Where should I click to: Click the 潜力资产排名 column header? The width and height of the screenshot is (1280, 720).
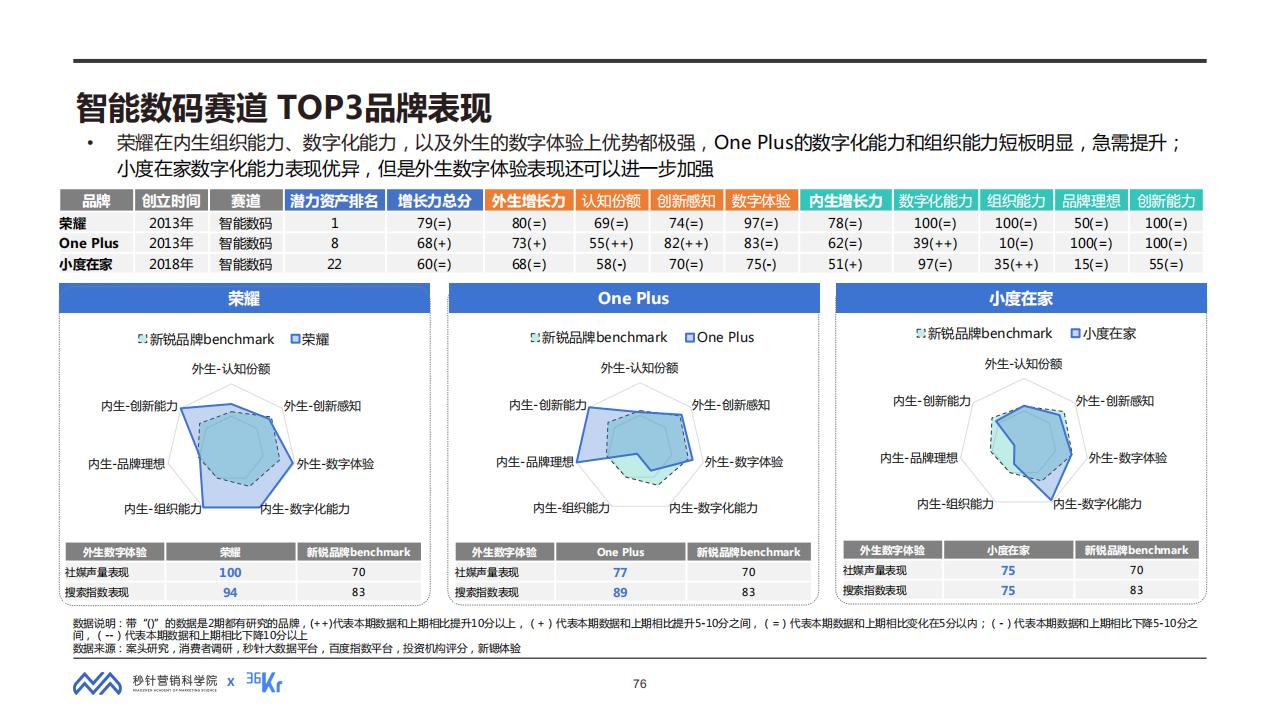(x=334, y=201)
